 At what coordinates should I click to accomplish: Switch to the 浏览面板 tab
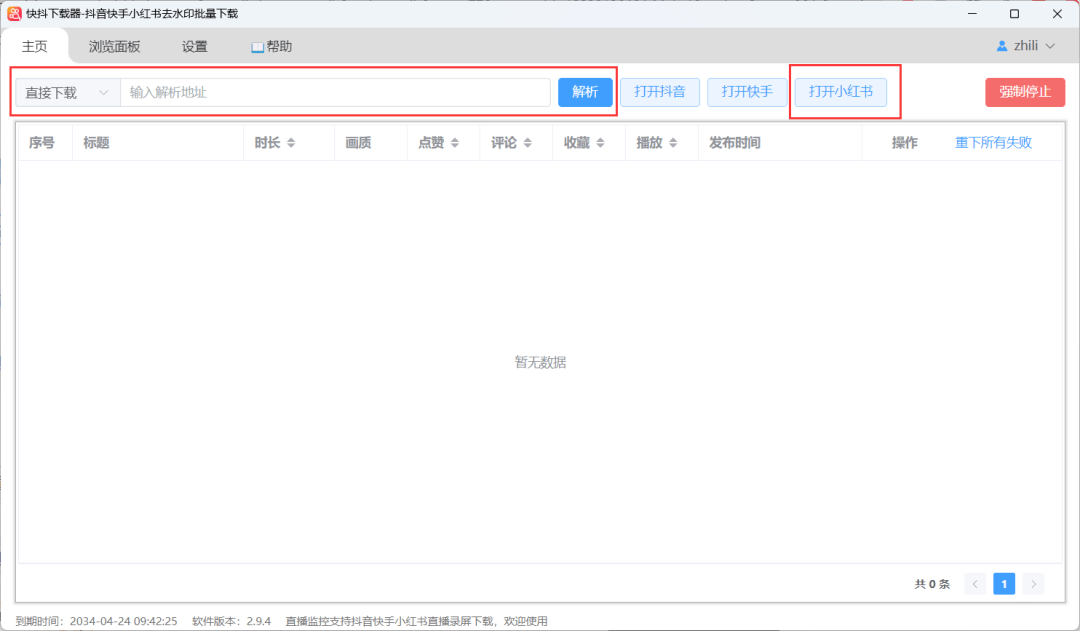(114, 46)
